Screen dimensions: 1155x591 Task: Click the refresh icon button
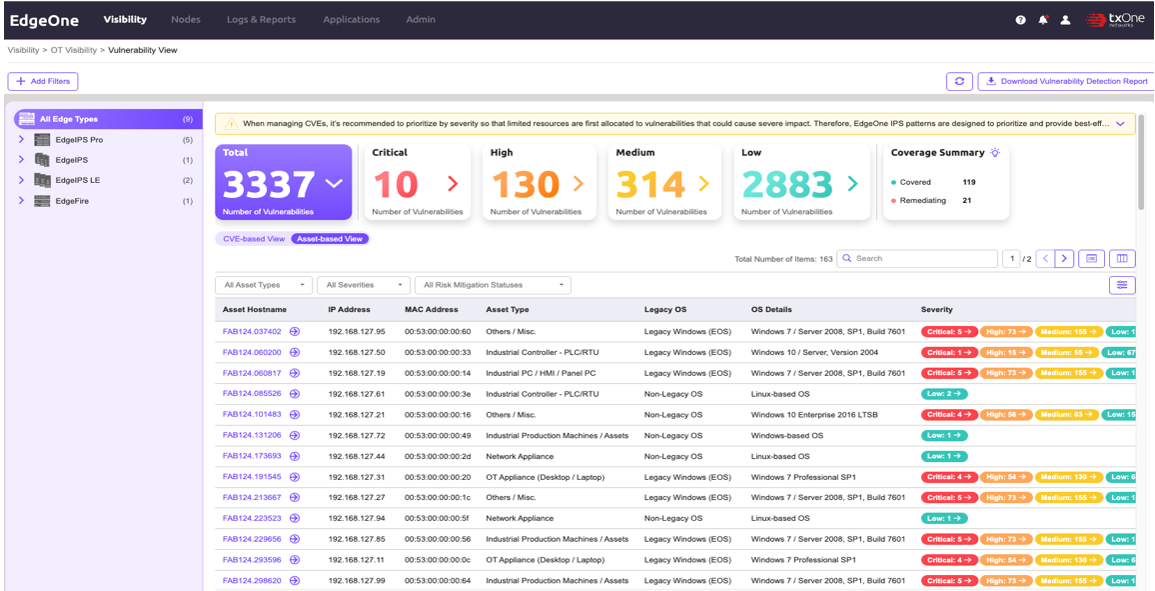click(x=960, y=82)
